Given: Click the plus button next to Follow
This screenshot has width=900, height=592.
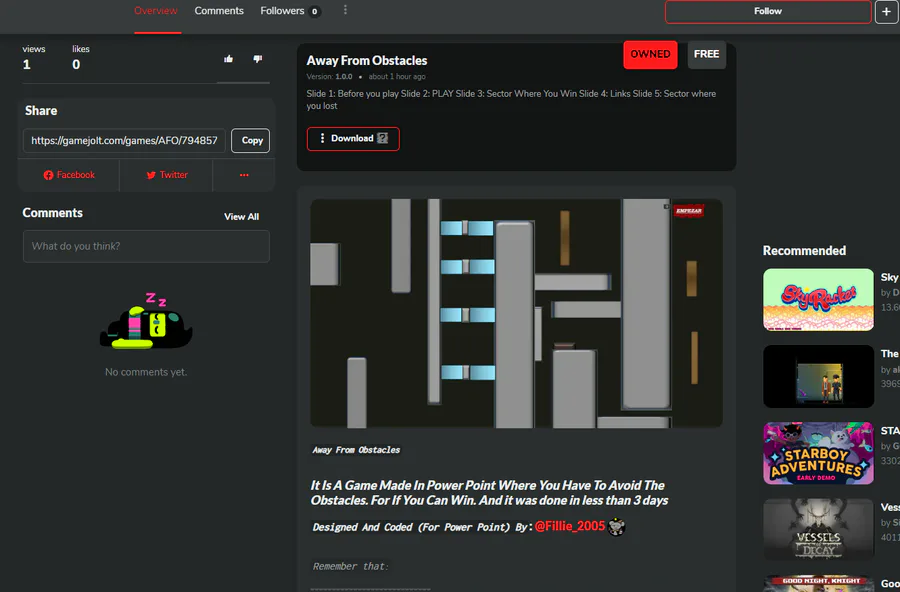Looking at the screenshot, I should pos(886,11).
